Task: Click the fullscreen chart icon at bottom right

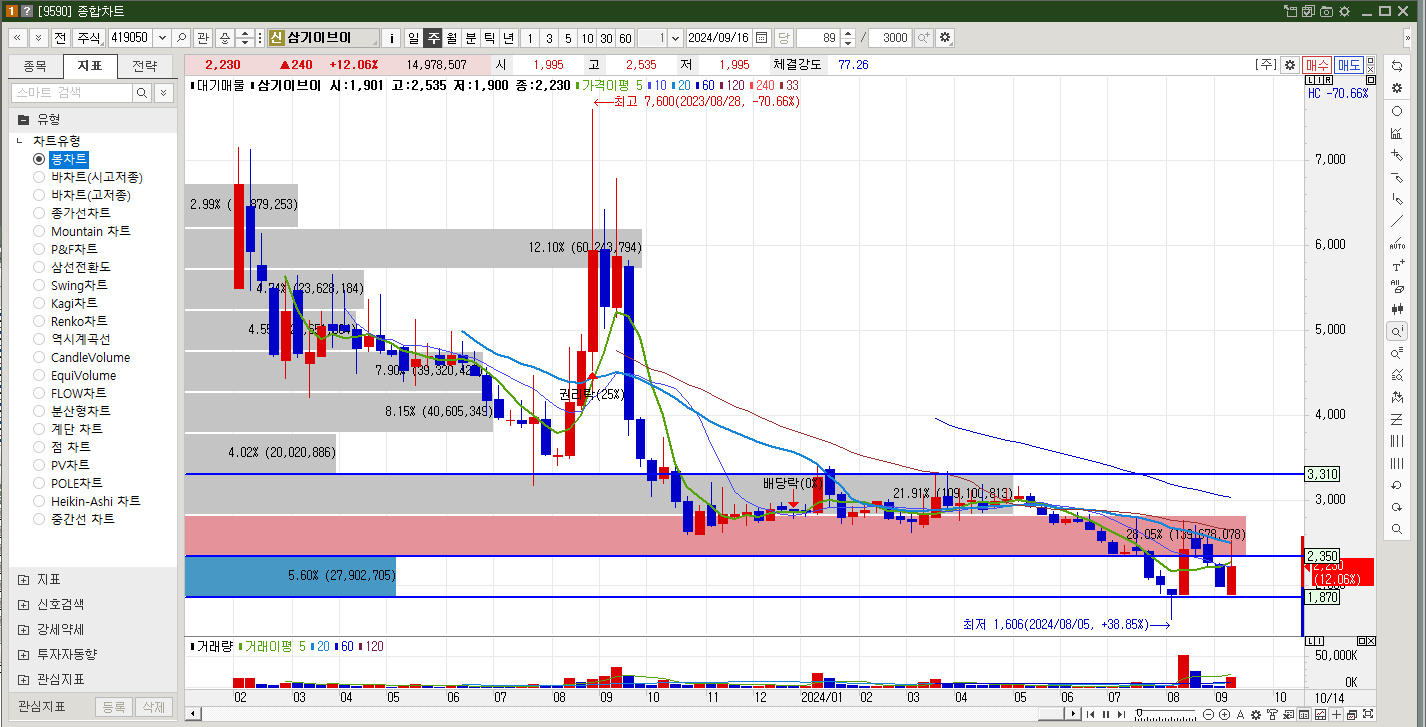Action: (x=1368, y=714)
